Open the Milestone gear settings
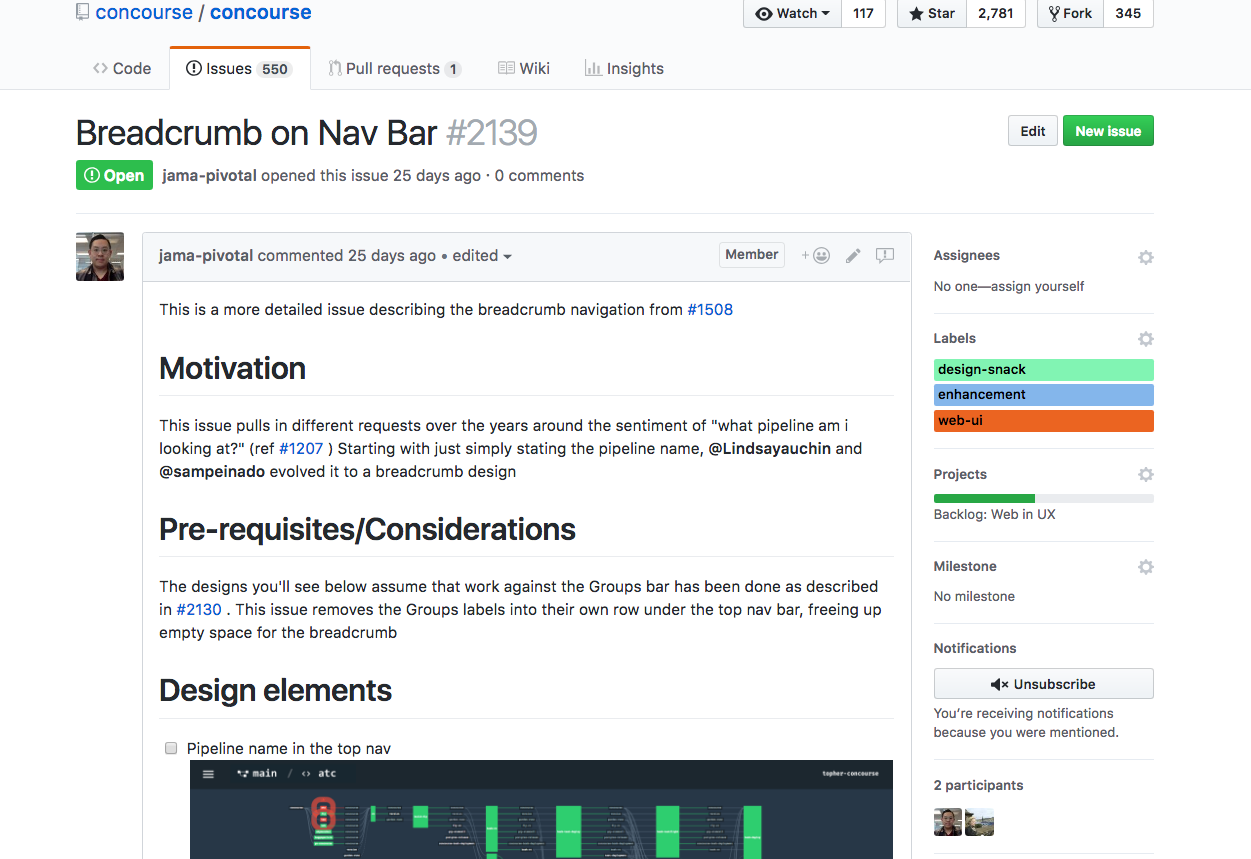This screenshot has width=1251, height=859. point(1145,567)
